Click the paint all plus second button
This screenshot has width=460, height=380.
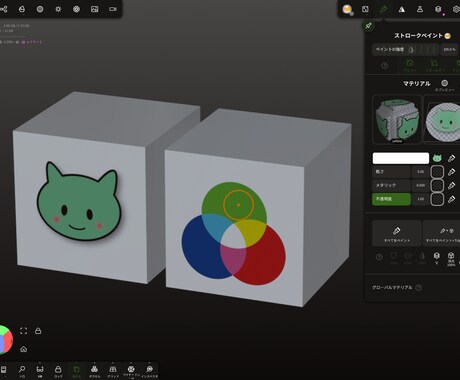[x=442, y=233]
